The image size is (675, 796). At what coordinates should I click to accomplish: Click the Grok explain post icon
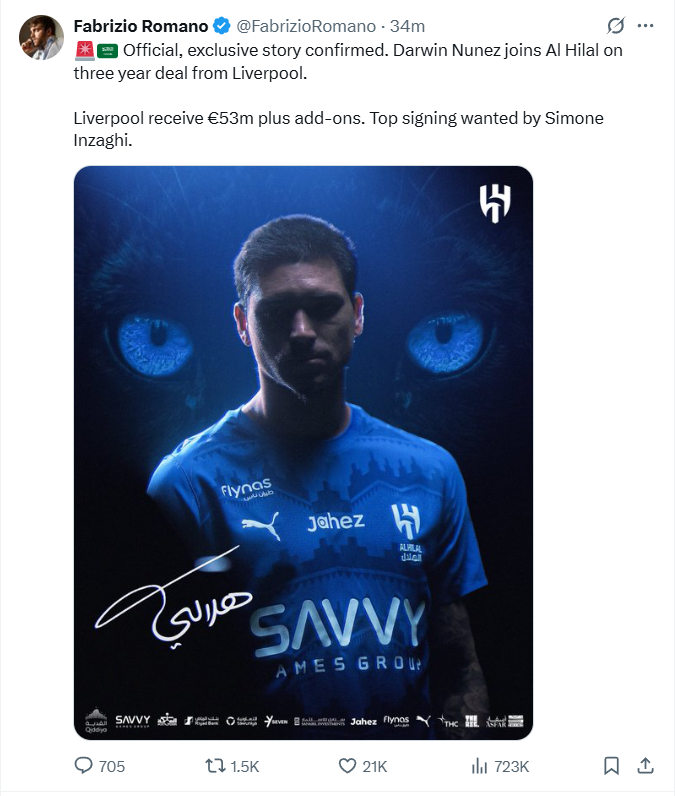615,25
